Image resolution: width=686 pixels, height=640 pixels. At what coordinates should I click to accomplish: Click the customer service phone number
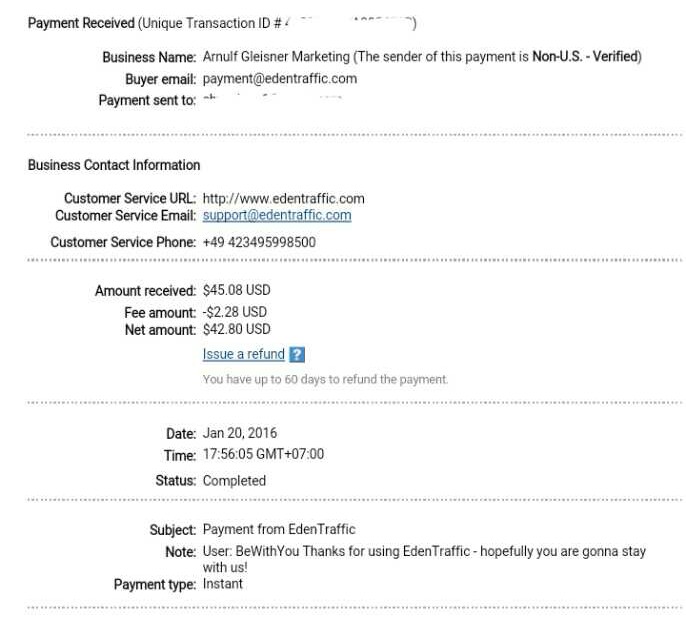point(259,242)
